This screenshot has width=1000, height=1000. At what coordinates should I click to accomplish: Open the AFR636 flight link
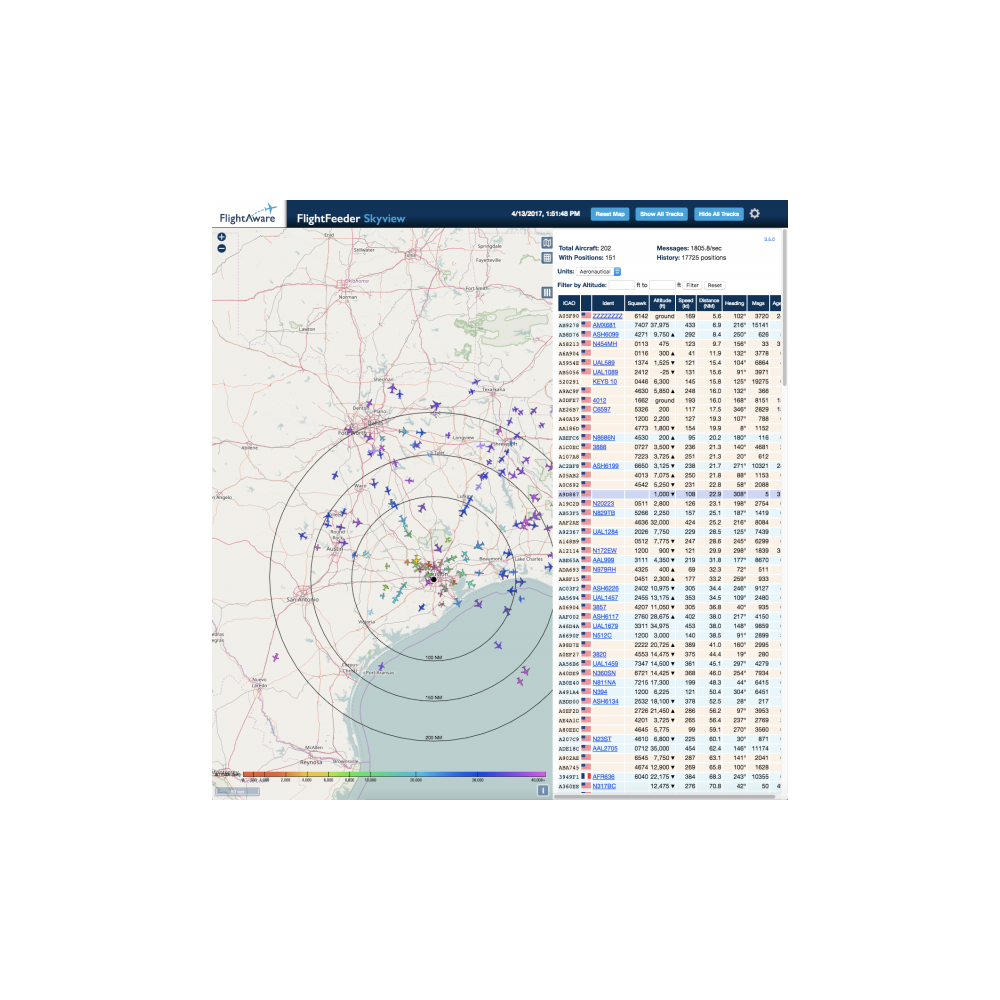coord(603,777)
